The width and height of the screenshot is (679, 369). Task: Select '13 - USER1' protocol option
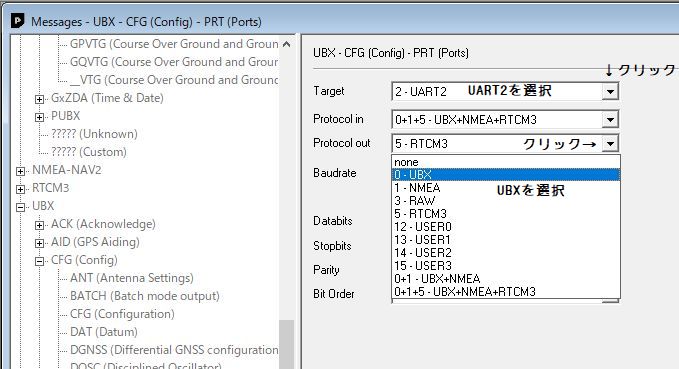tap(506, 240)
